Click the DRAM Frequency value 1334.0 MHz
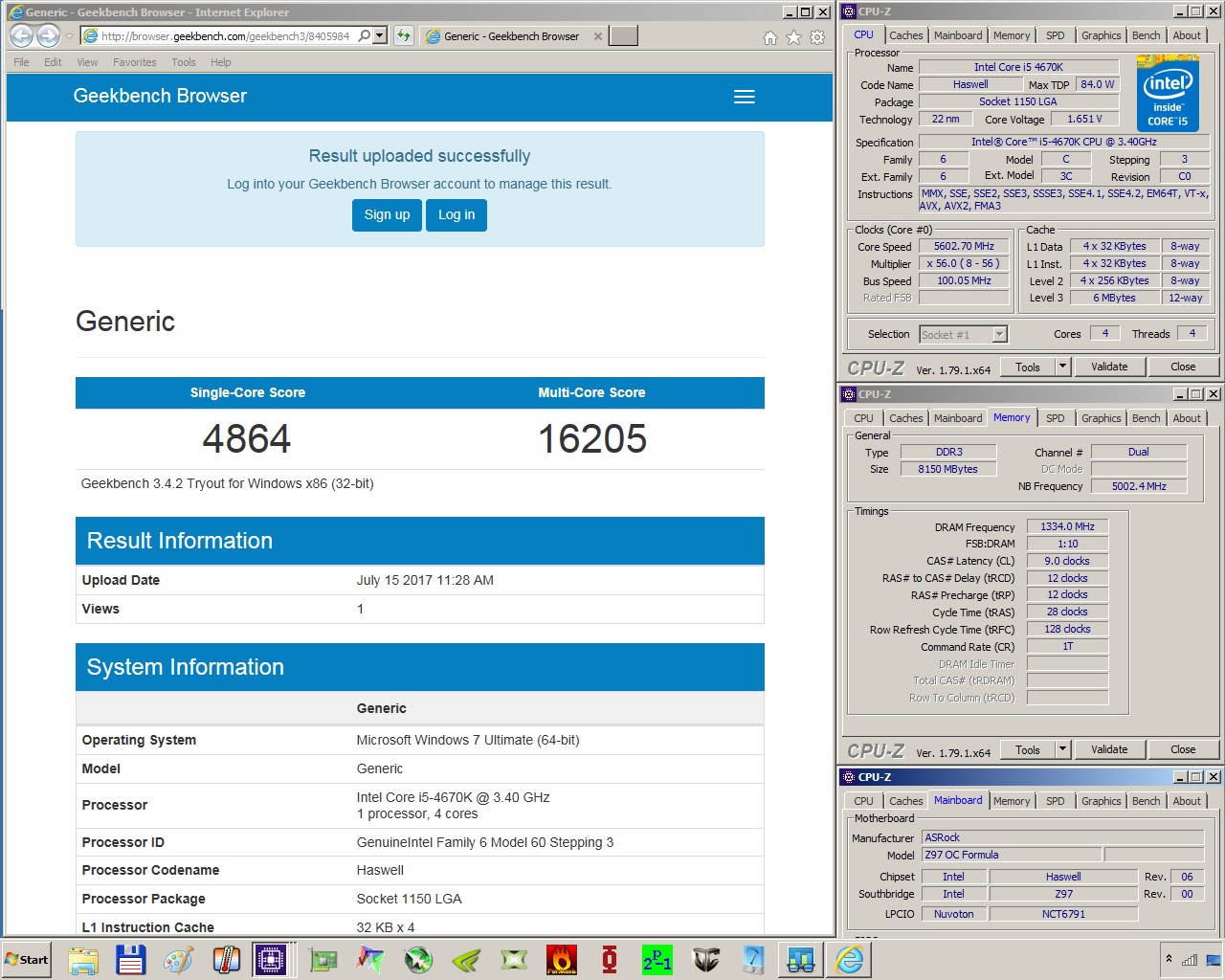The width and height of the screenshot is (1225, 980). coord(1067,526)
